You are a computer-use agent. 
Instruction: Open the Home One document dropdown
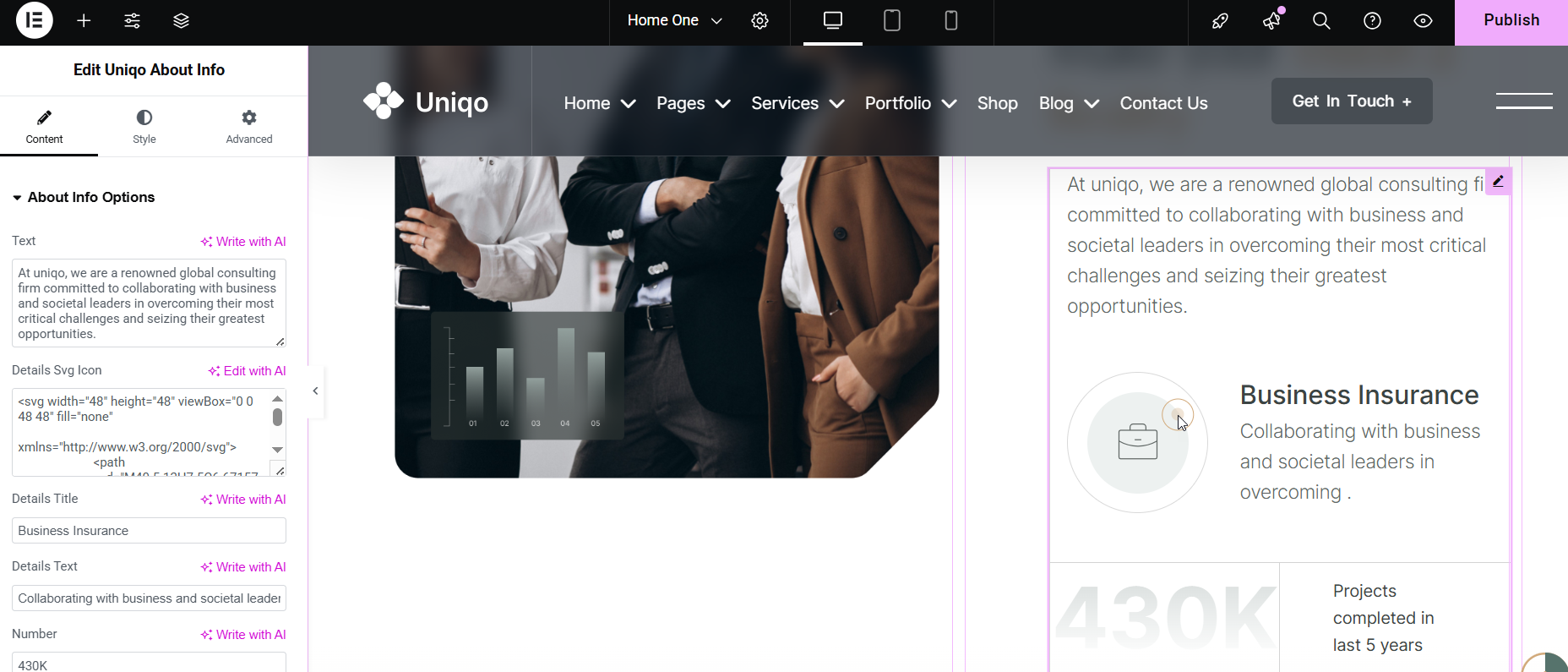click(674, 21)
